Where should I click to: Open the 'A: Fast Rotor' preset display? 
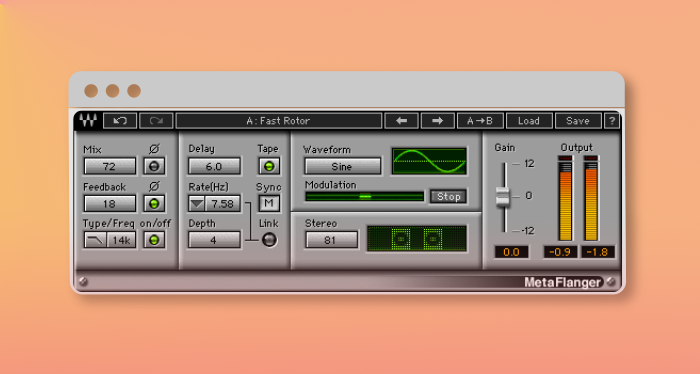point(279,121)
